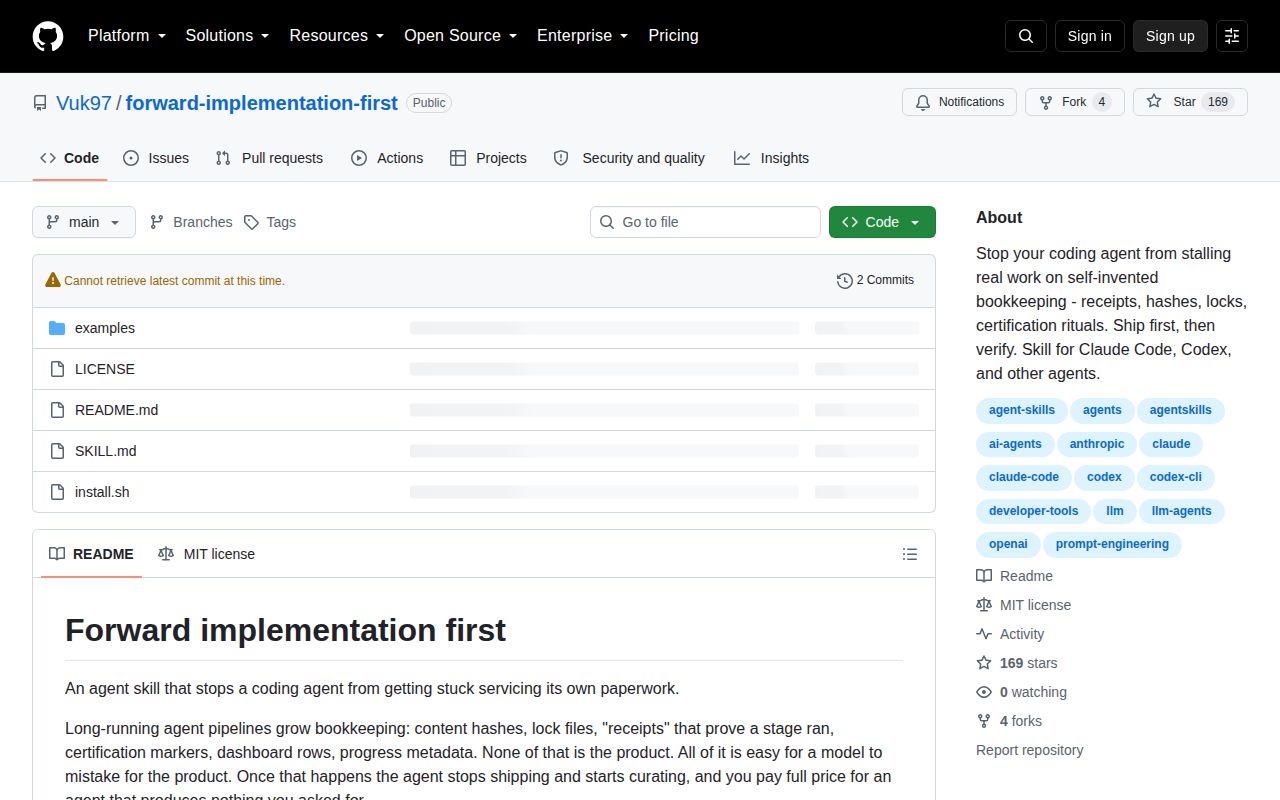
Task: Click the scale icon beside MIT license in About
Action: coord(984,605)
